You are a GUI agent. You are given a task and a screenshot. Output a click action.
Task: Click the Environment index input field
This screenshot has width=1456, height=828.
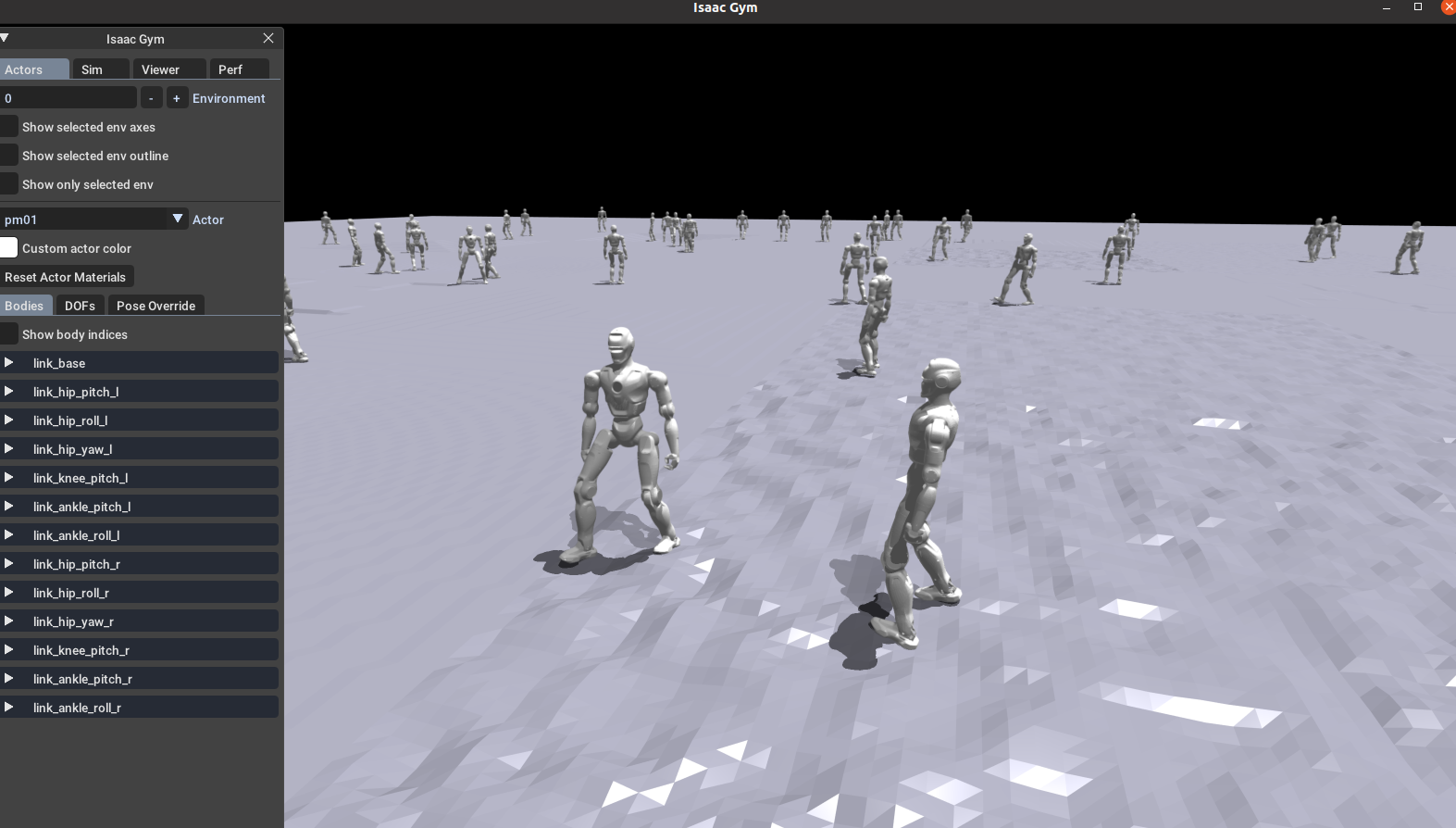pyautogui.click(x=68, y=98)
